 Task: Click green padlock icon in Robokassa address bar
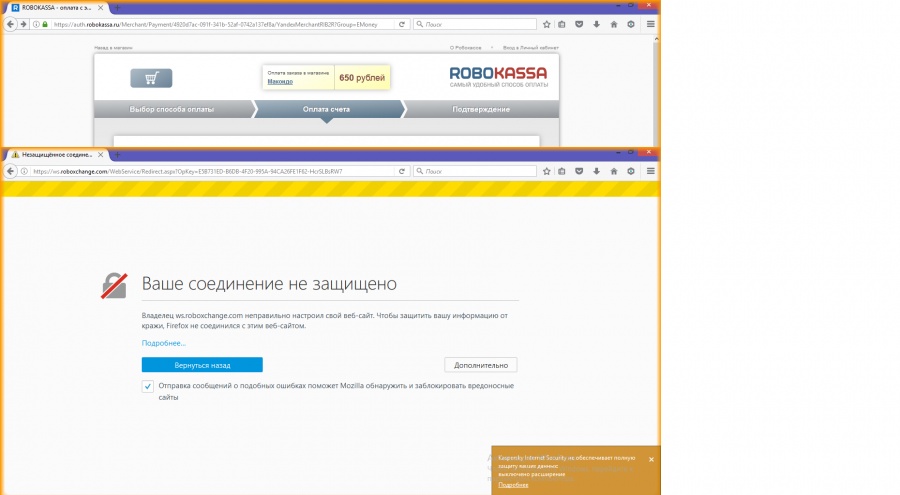coord(45,24)
